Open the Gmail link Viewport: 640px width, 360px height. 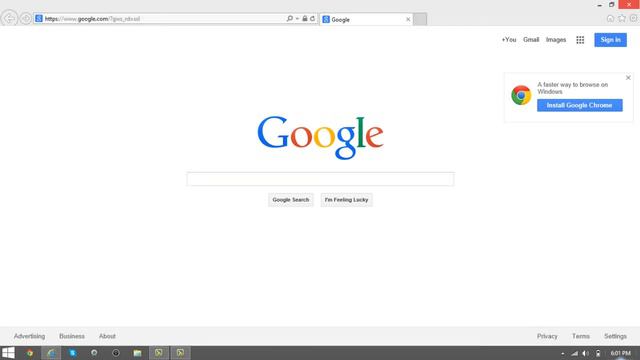pos(531,40)
